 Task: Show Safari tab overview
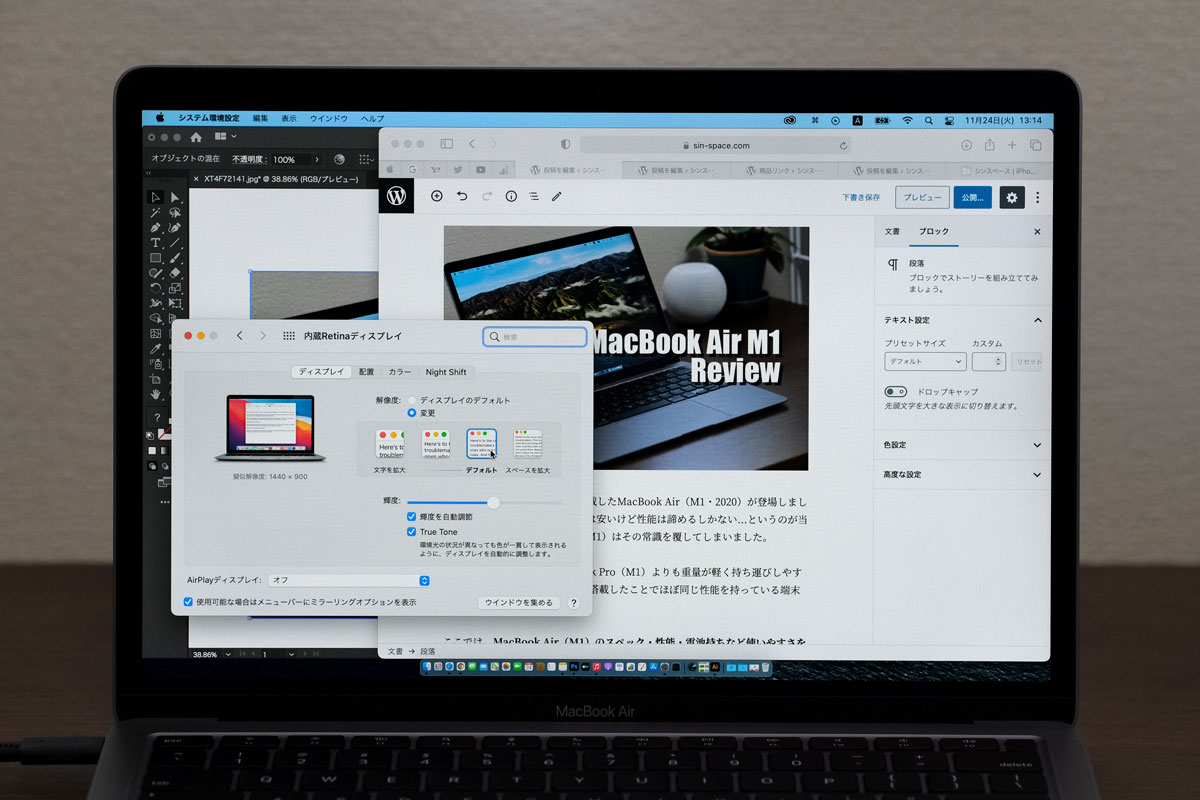[x=1035, y=145]
